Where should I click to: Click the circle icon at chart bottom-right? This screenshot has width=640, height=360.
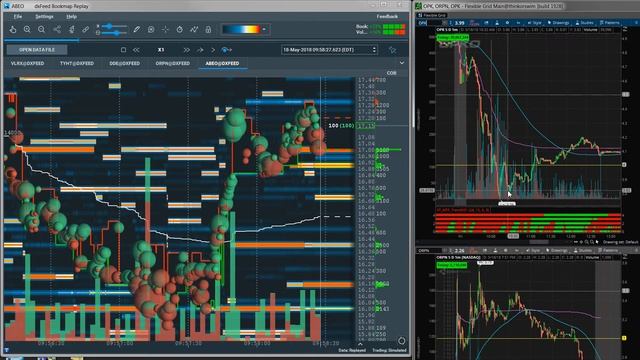(x=402, y=341)
